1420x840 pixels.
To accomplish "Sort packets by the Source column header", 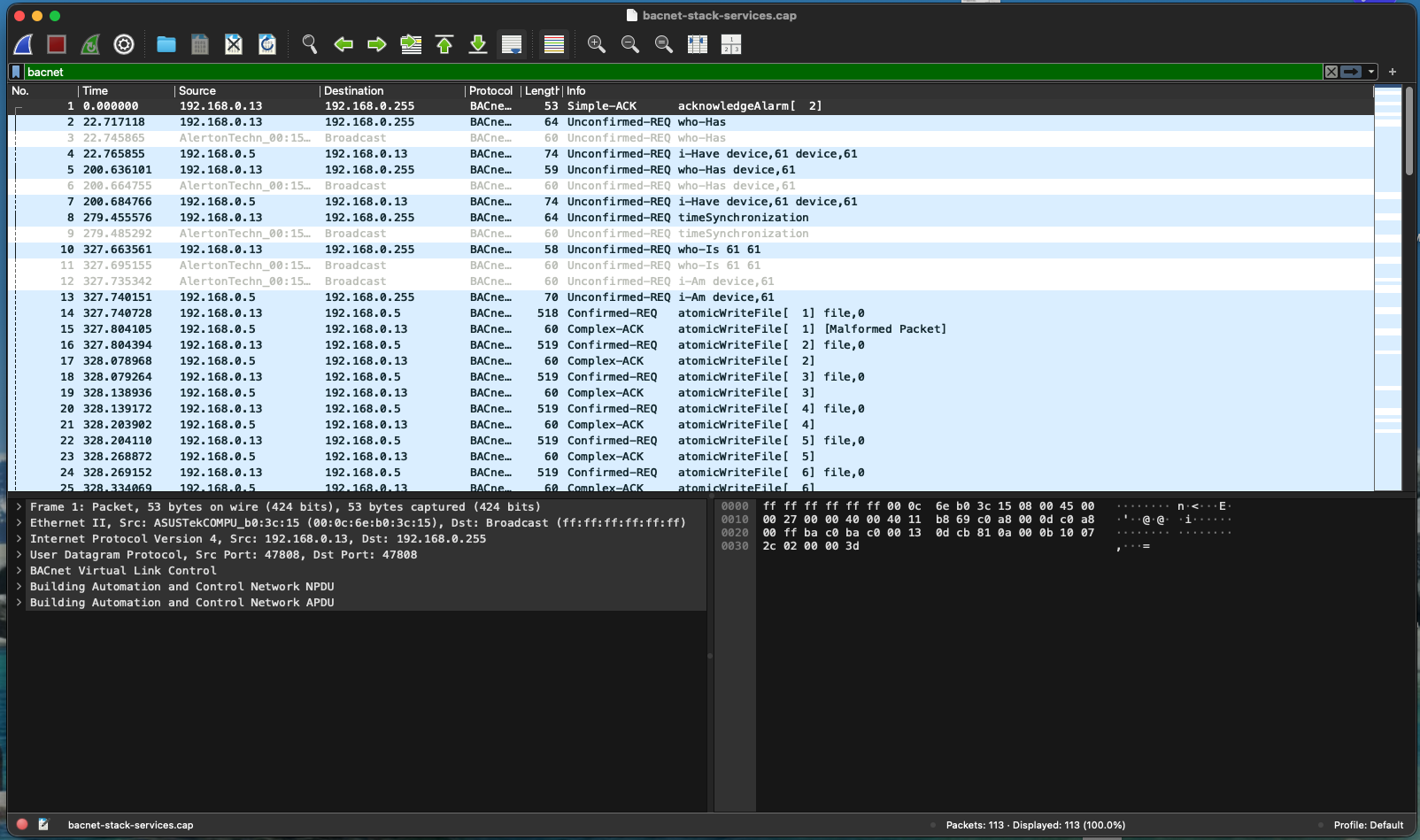I will (x=197, y=90).
